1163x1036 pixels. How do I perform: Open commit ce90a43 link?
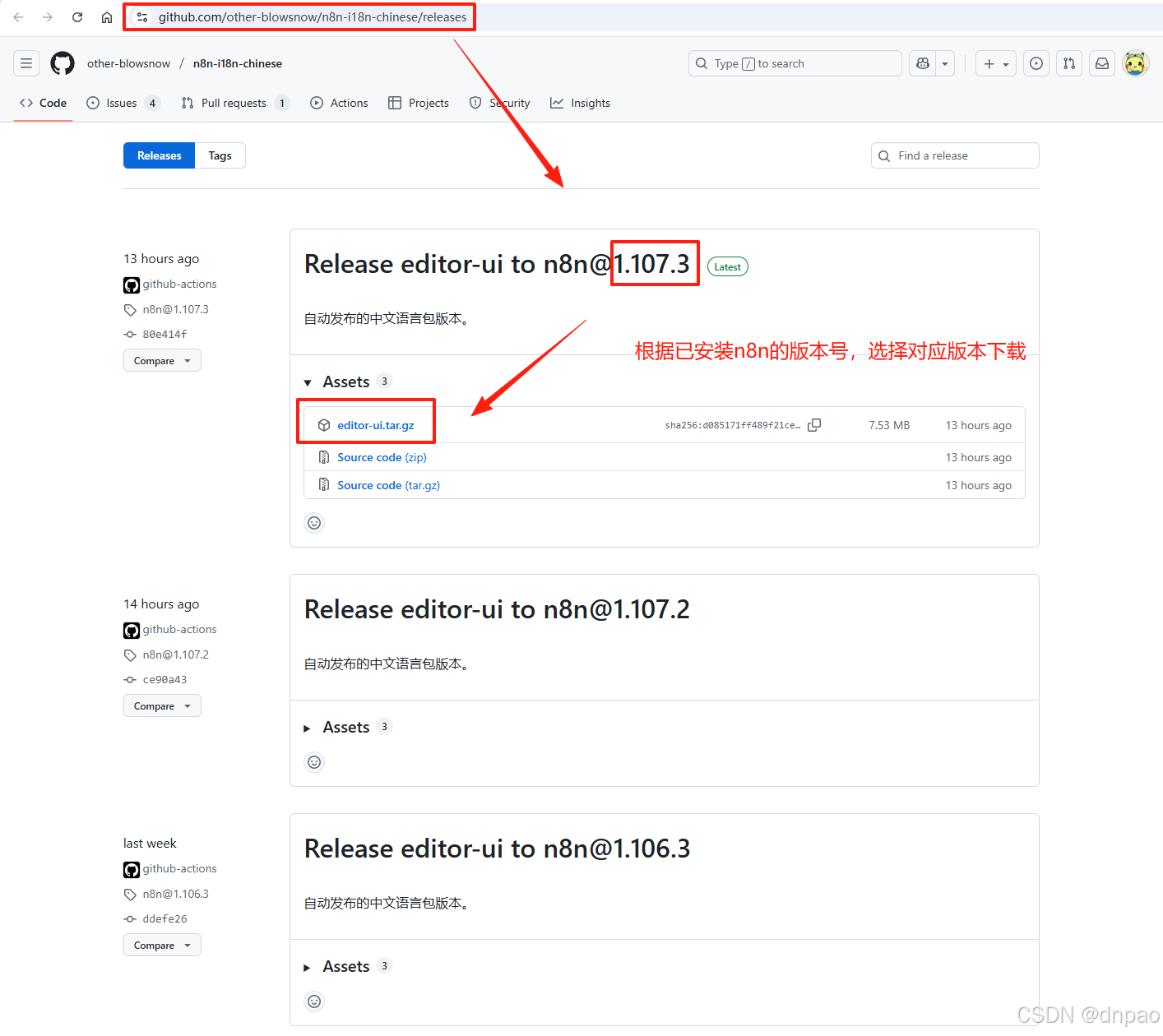(x=164, y=679)
